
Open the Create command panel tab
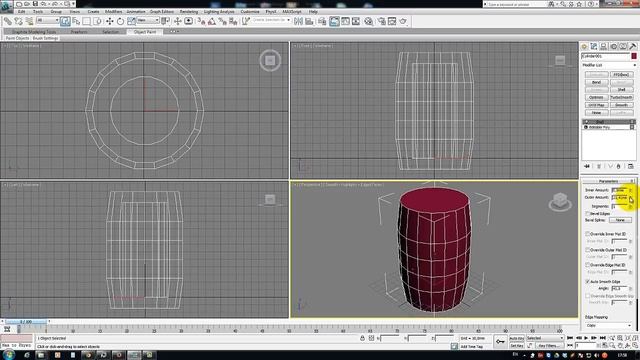tap(584, 47)
